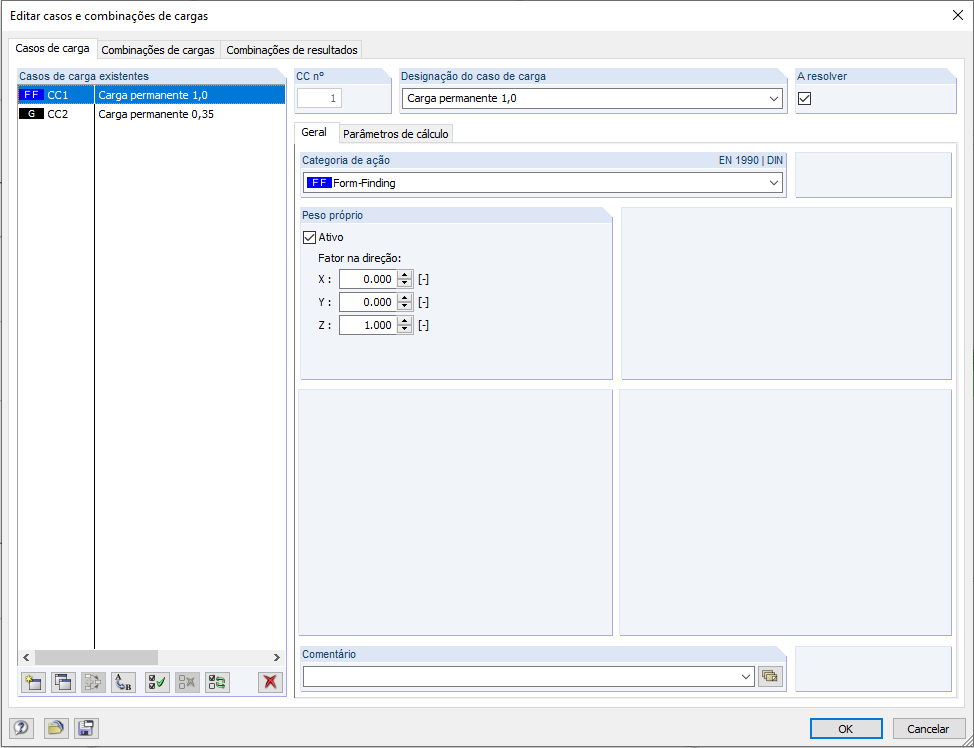974x748 pixels.
Task: Click the load case list horizontal scrollbar thumb
Action: (x=96, y=657)
